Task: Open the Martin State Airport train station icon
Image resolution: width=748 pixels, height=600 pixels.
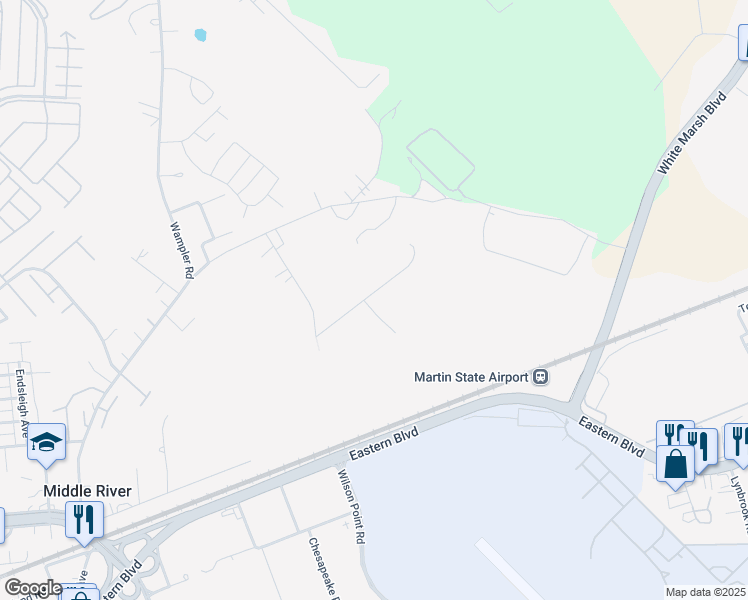Action: coord(540,377)
